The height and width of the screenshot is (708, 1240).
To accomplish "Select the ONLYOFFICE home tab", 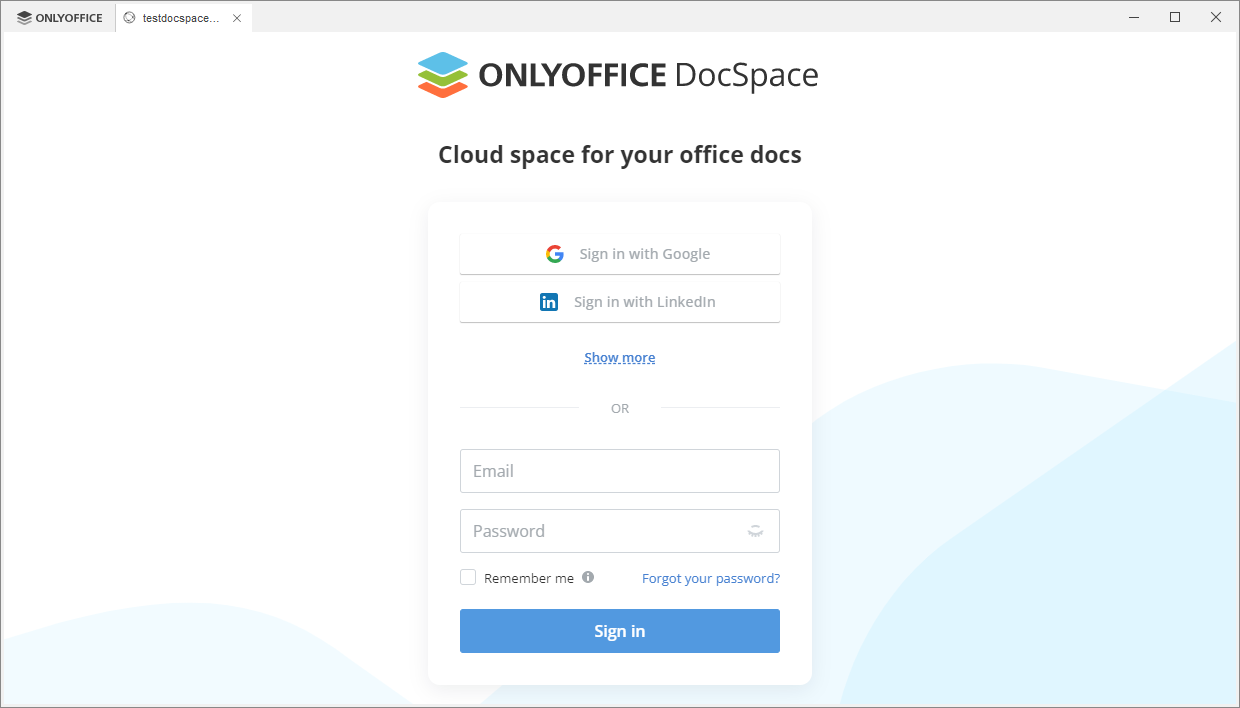I will 58,17.
